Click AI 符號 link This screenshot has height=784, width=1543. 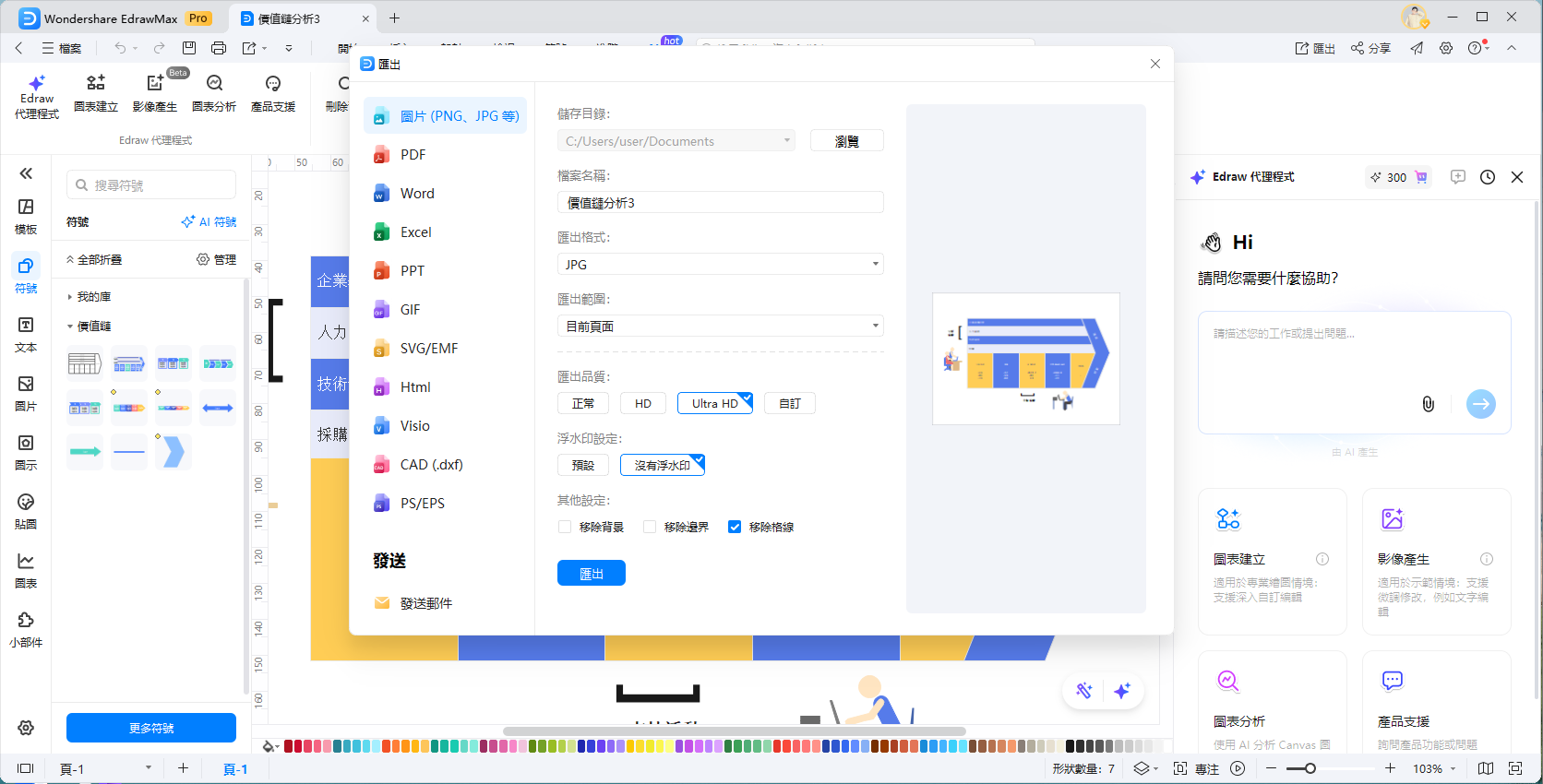(209, 222)
